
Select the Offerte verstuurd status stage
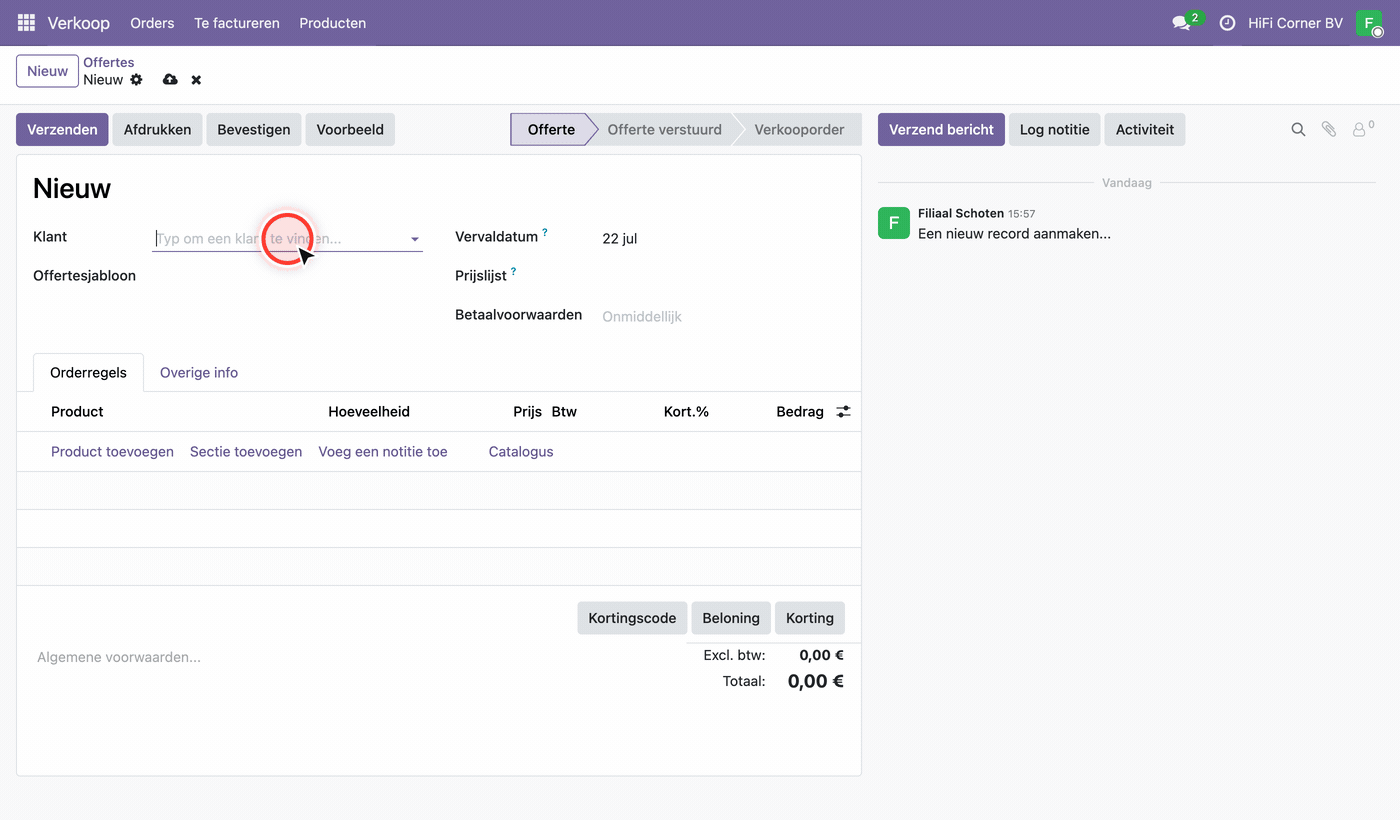pos(664,129)
